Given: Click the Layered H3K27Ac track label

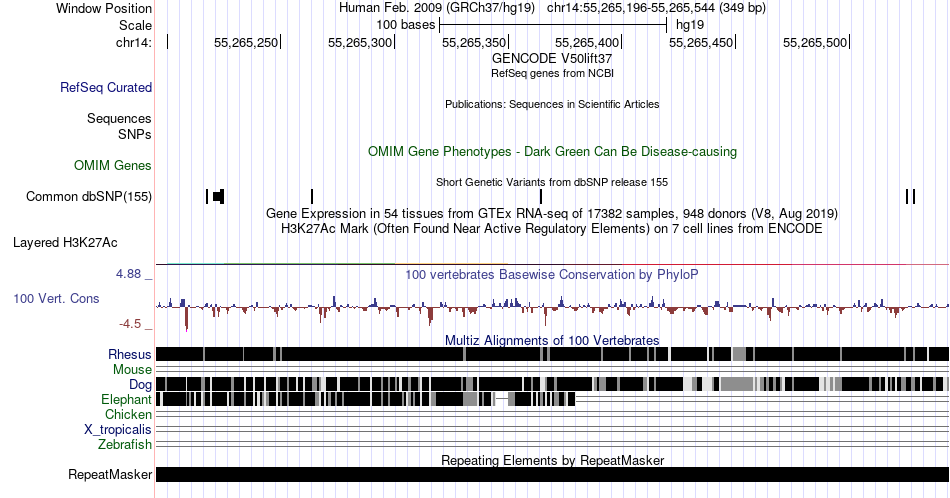Looking at the screenshot, I should [x=65, y=242].
